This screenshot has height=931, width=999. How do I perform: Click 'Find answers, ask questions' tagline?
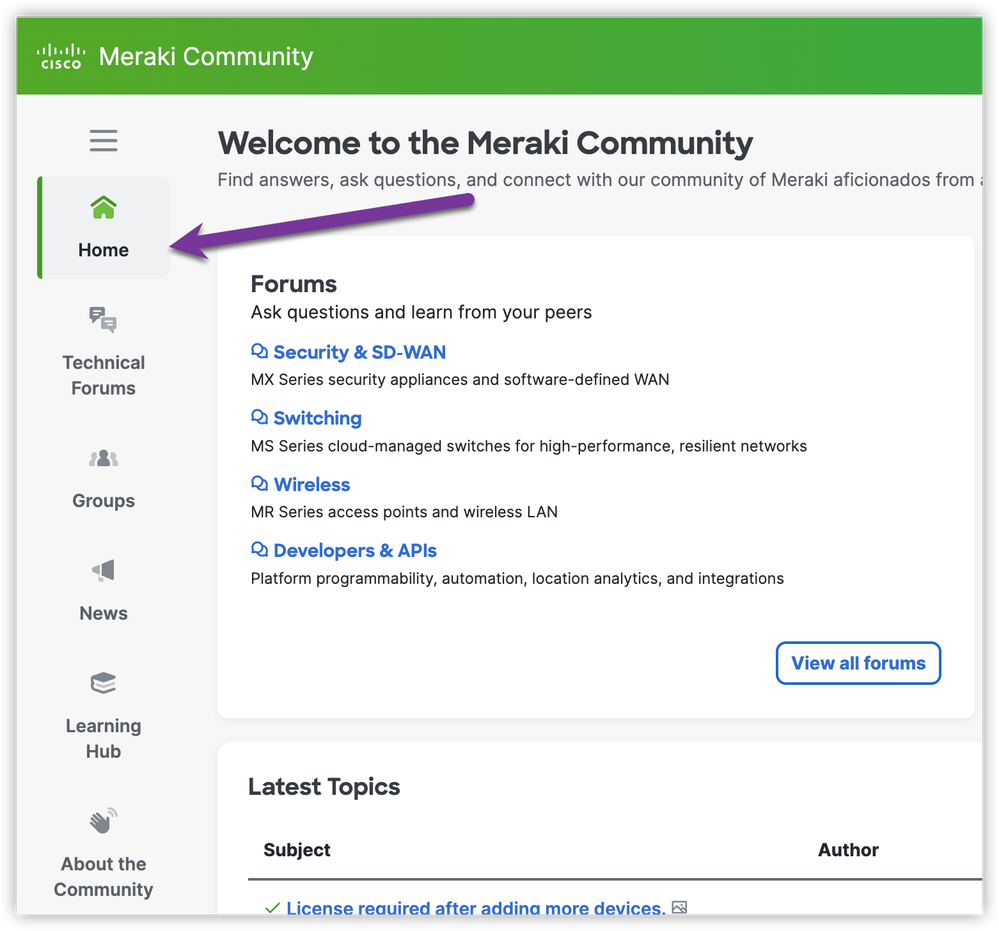(600, 180)
